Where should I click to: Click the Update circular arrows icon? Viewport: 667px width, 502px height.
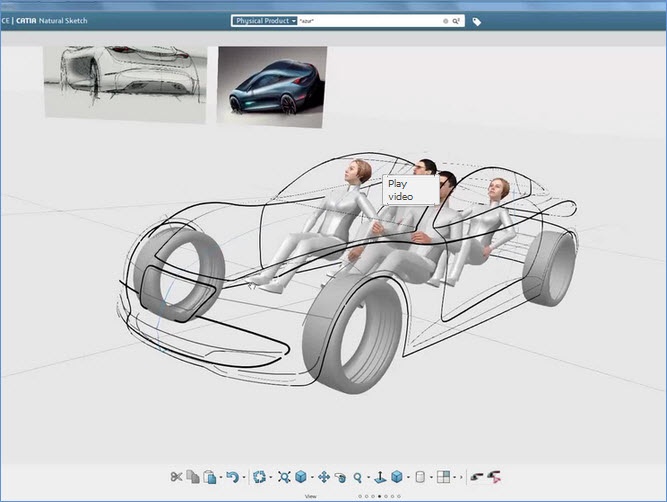coord(259,477)
